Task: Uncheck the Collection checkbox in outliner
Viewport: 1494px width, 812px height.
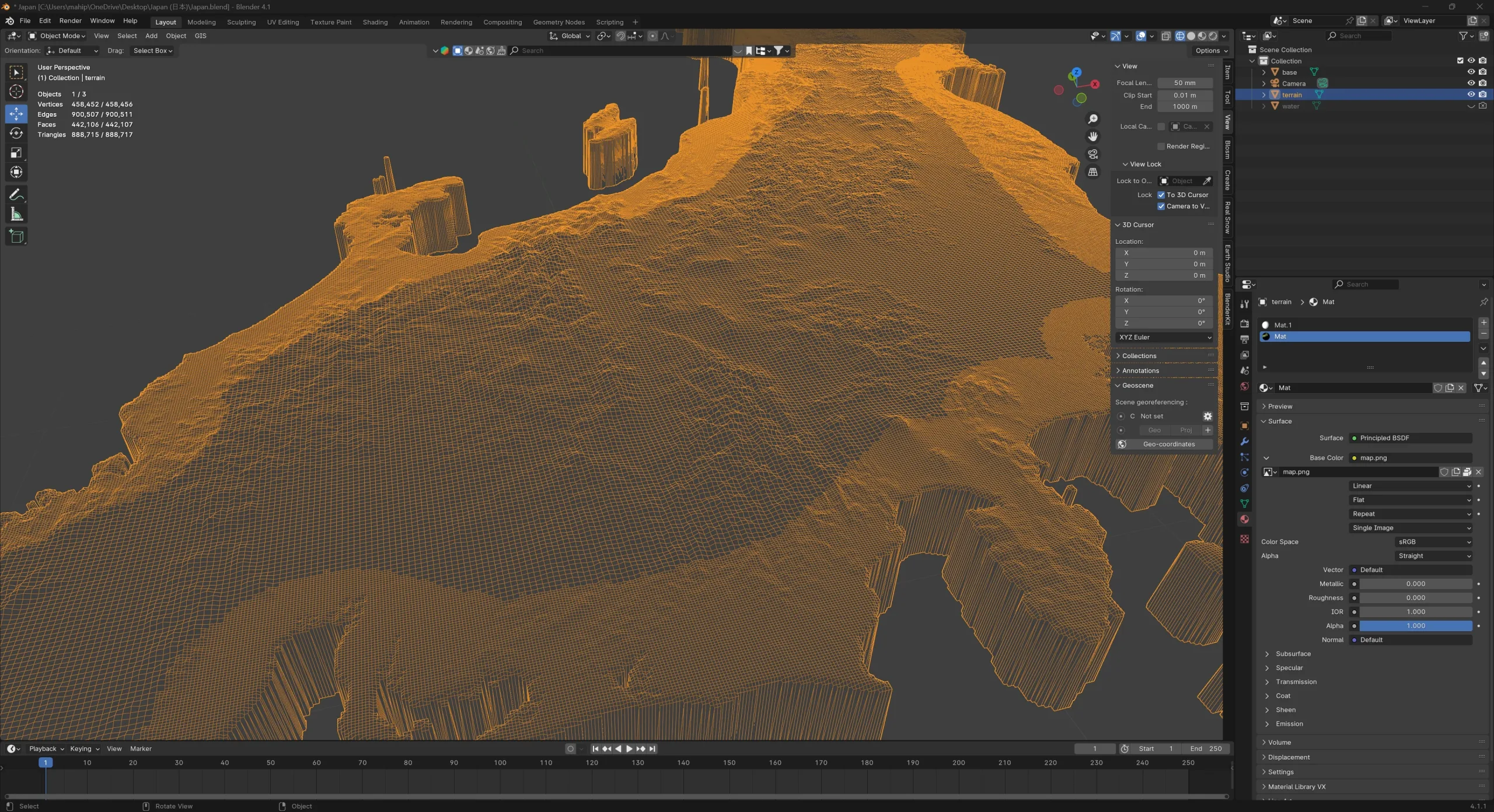Action: pos(1460,60)
